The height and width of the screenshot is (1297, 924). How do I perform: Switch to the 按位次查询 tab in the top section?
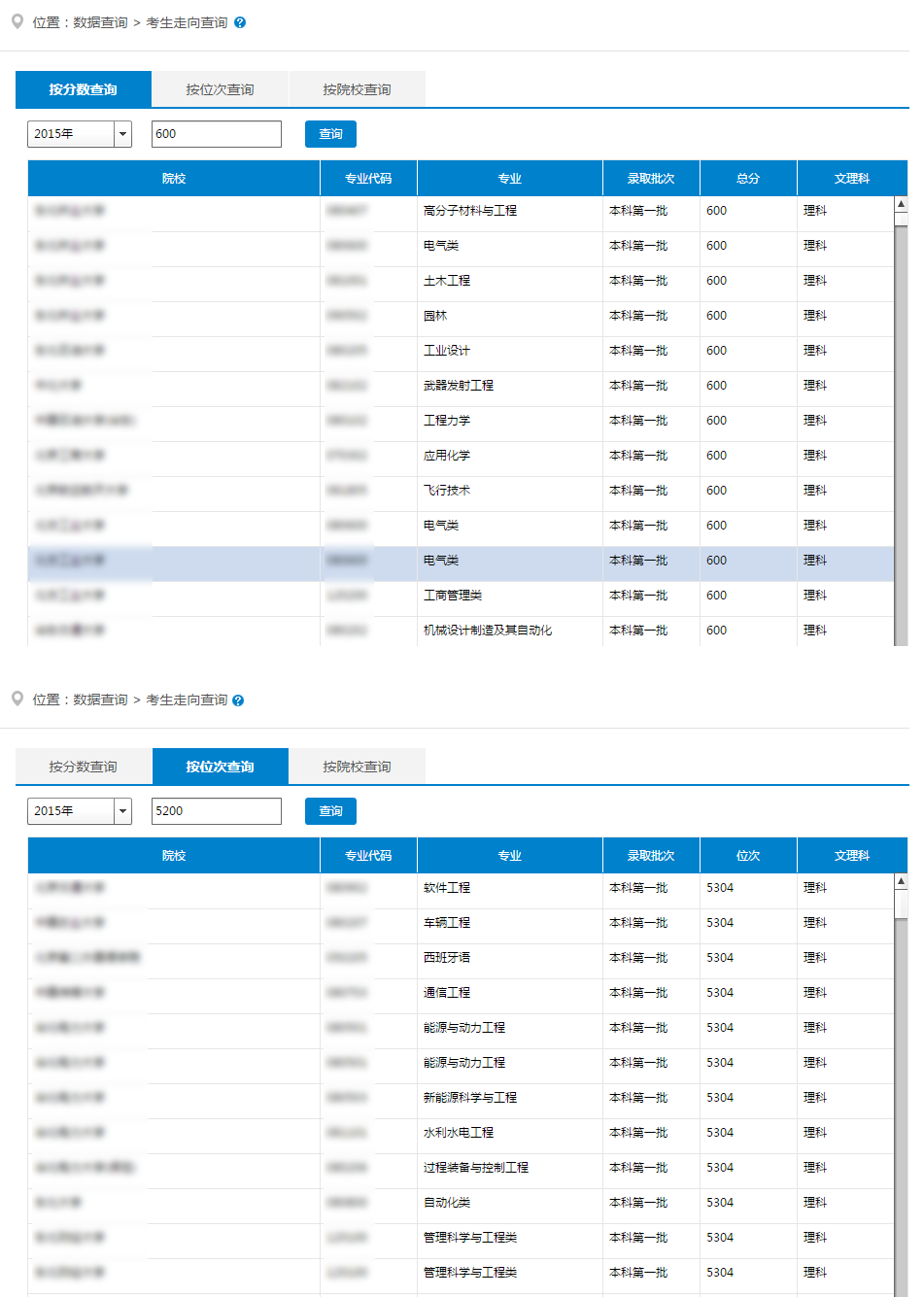pyautogui.click(x=220, y=88)
